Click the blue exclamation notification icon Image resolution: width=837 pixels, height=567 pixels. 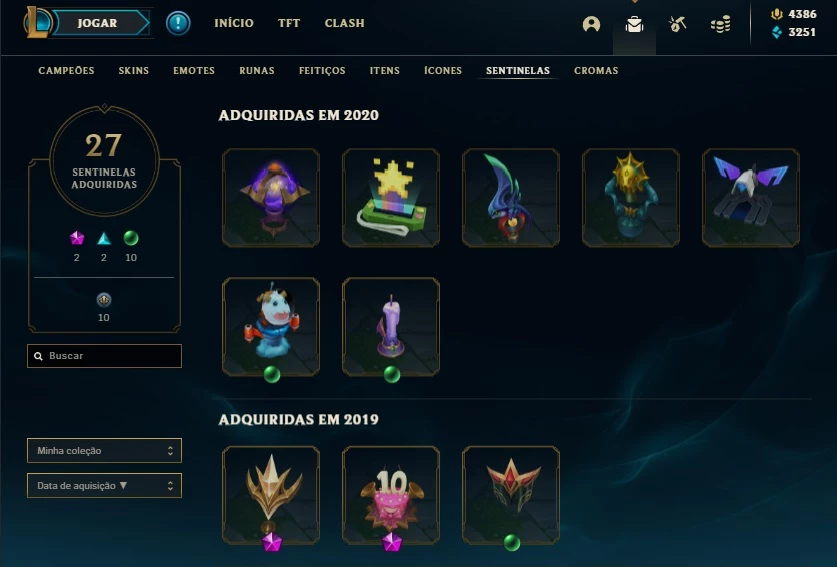[x=178, y=23]
